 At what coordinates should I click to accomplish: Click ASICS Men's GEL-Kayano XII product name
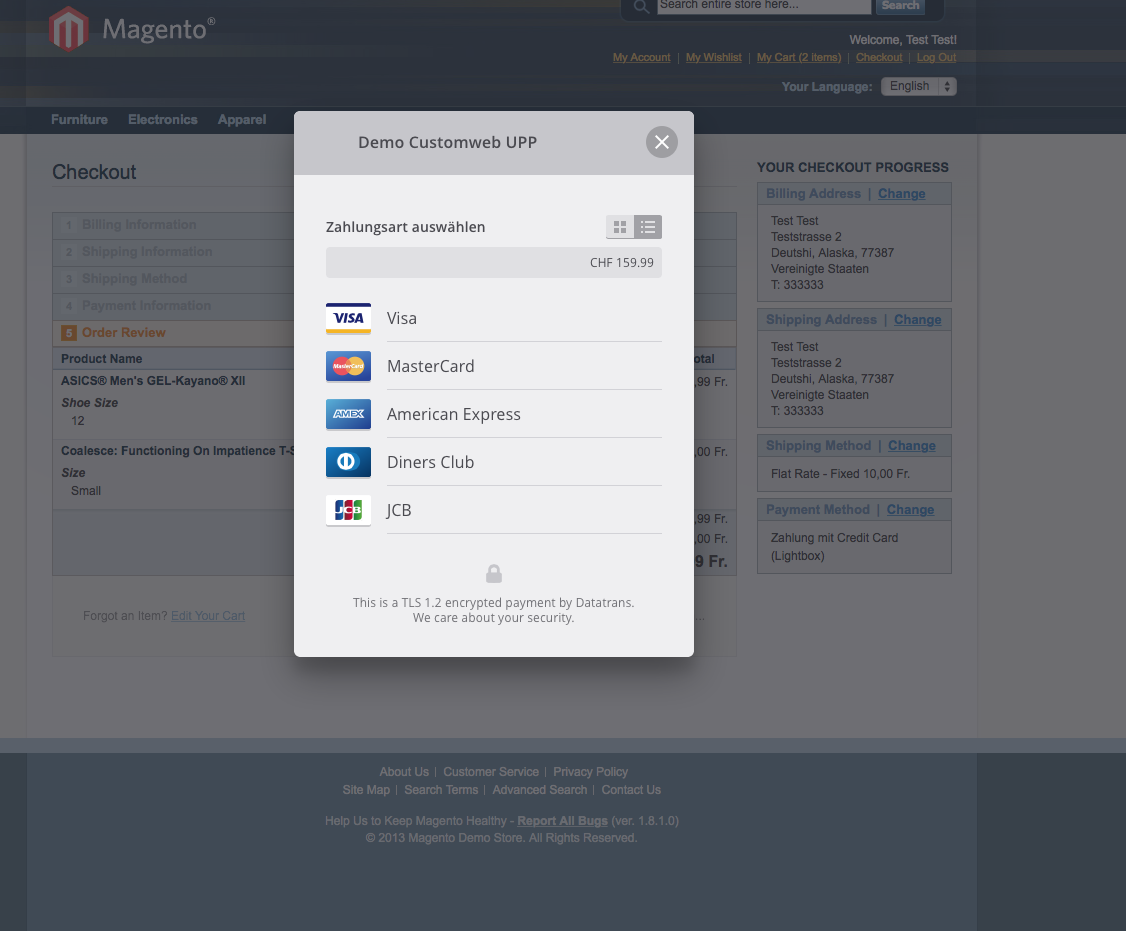153,381
